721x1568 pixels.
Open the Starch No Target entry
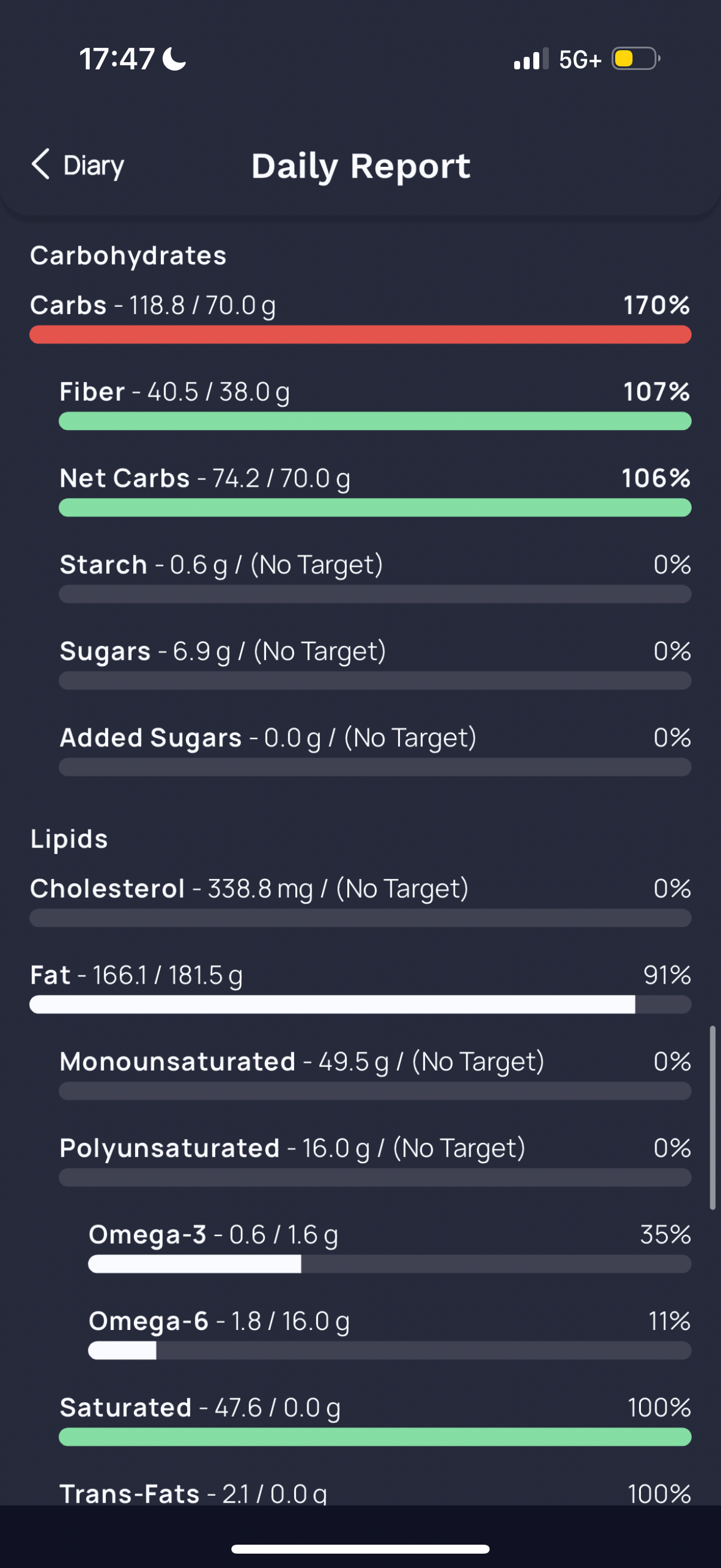tap(375, 577)
